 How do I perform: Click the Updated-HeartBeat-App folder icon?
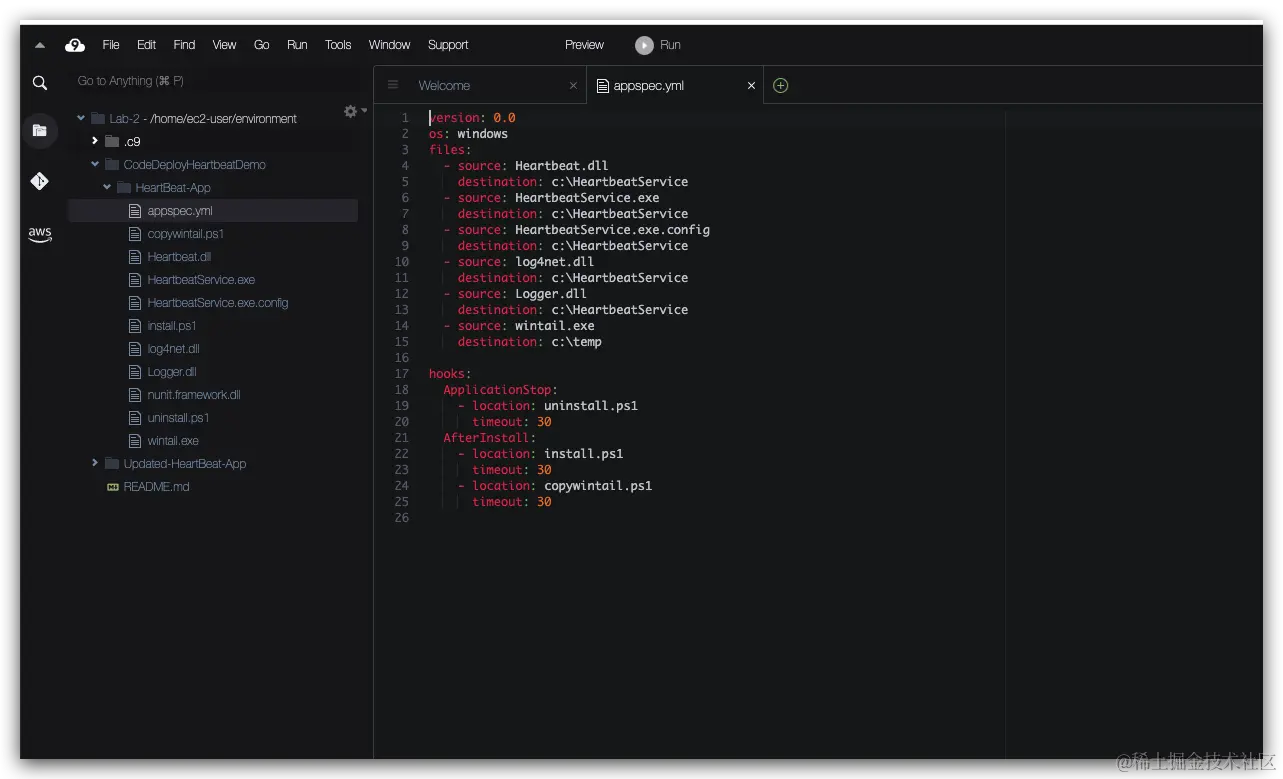112,464
